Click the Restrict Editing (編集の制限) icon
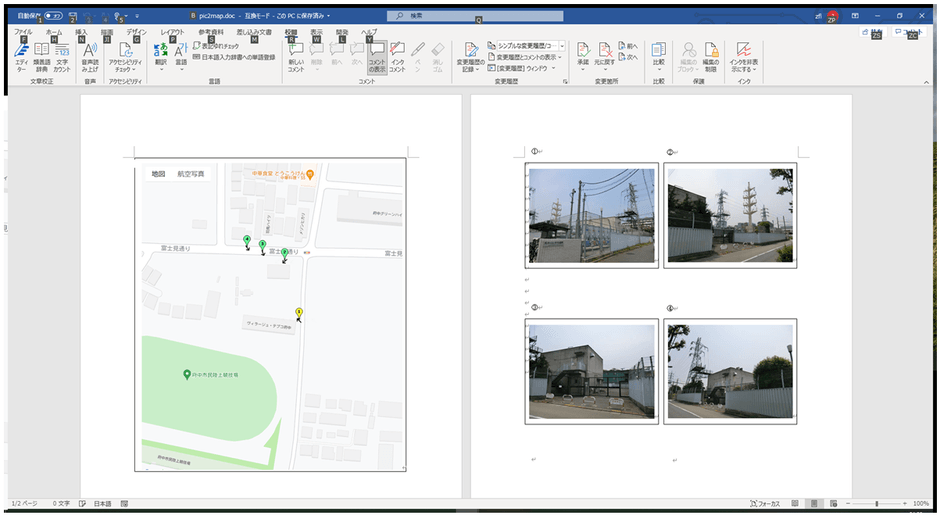The image size is (940, 516). [711, 56]
